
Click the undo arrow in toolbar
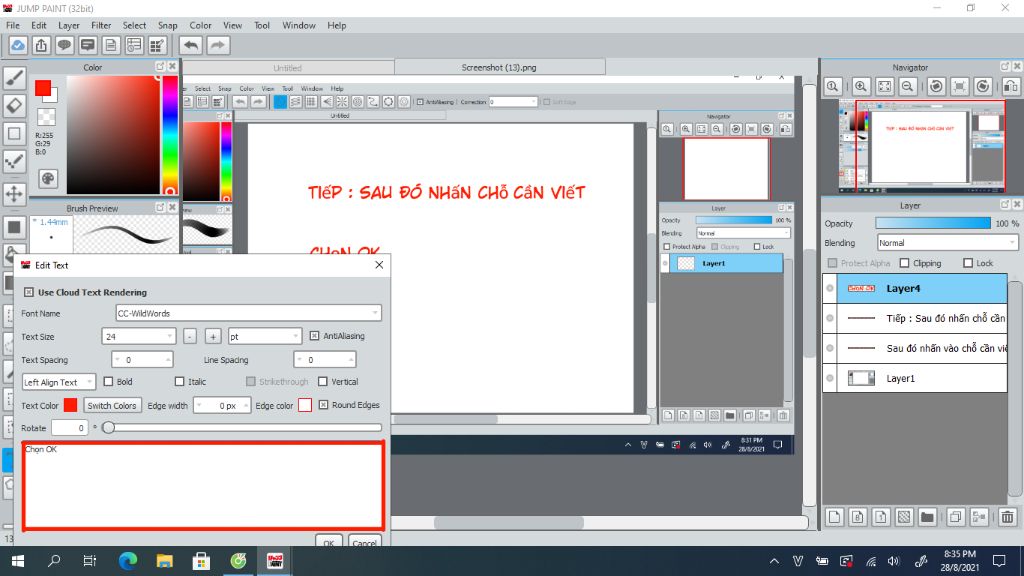coord(191,45)
